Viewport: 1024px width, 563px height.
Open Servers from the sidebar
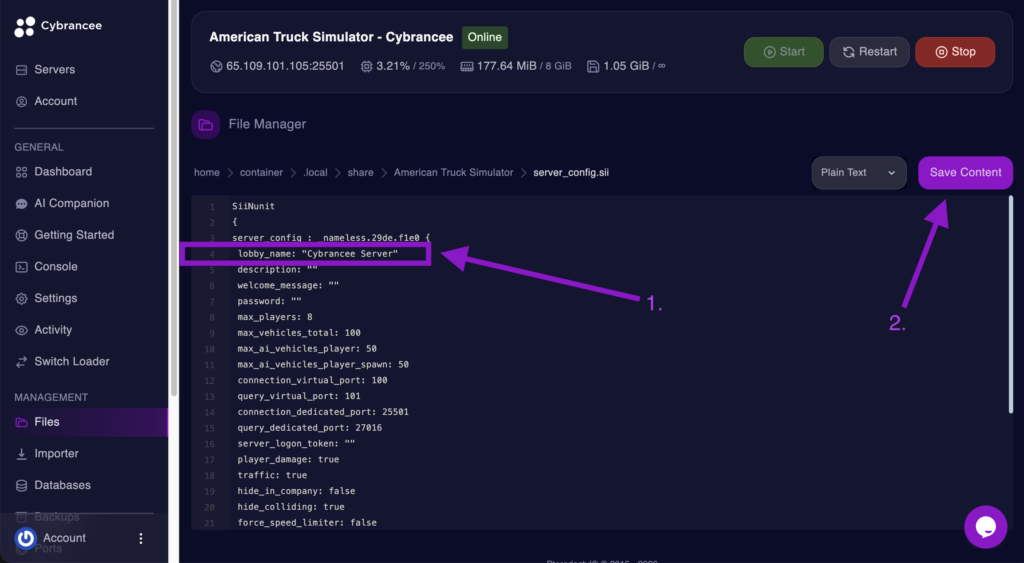tap(54, 69)
